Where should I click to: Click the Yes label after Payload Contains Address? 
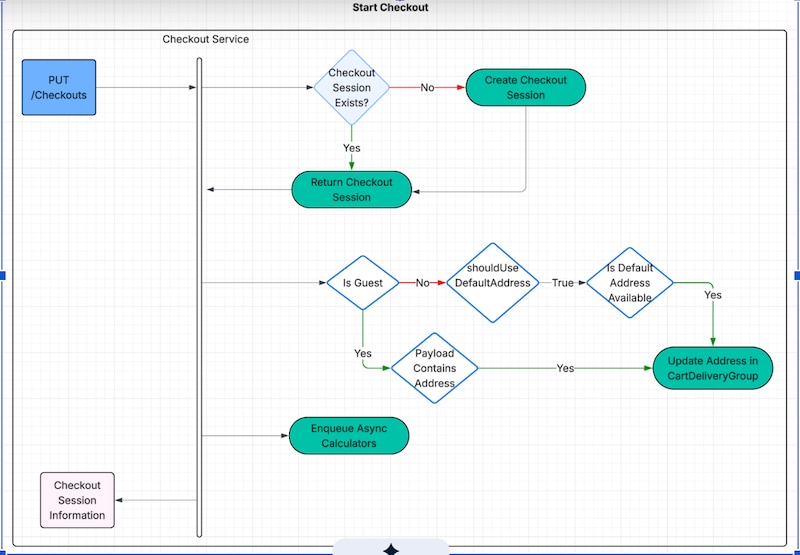(x=565, y=368)
